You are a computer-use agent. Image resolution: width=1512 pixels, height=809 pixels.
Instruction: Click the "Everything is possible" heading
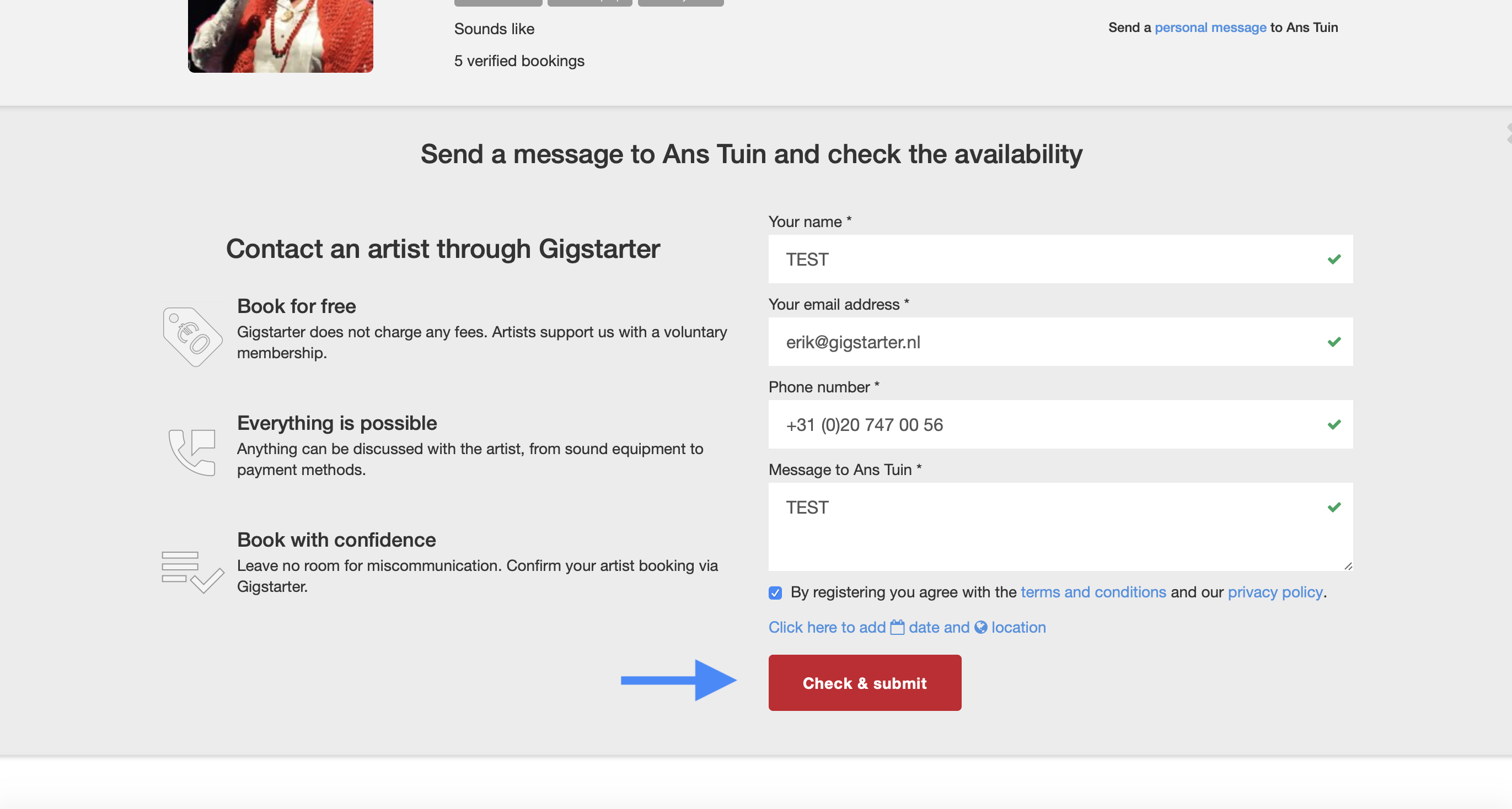pos(337,423)
